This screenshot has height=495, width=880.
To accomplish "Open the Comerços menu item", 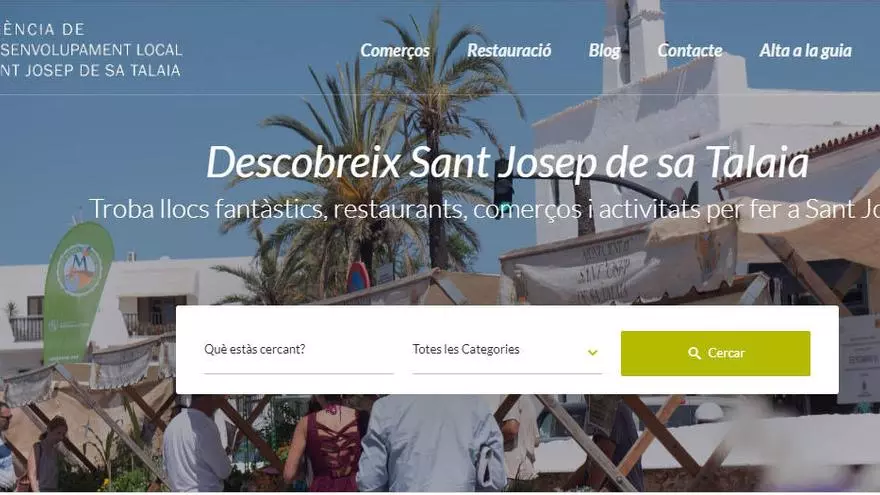I will pos(395,51).
